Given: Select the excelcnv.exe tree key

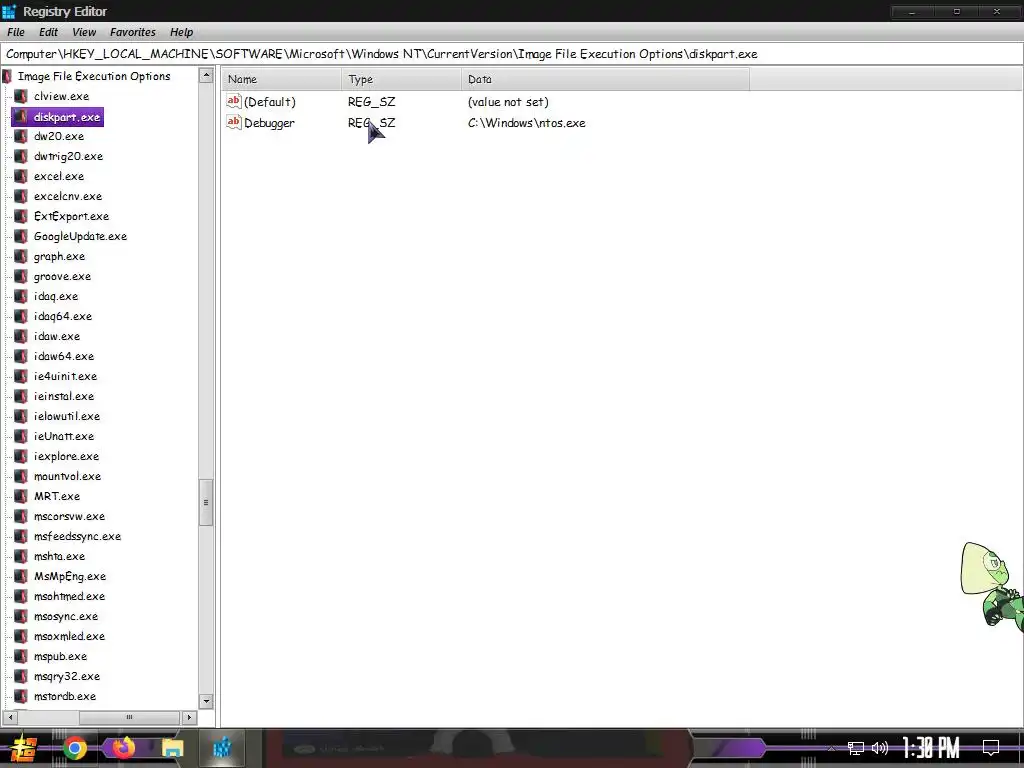Looking at the screenshot, I should pyautogui.click(x=68, y=196).
